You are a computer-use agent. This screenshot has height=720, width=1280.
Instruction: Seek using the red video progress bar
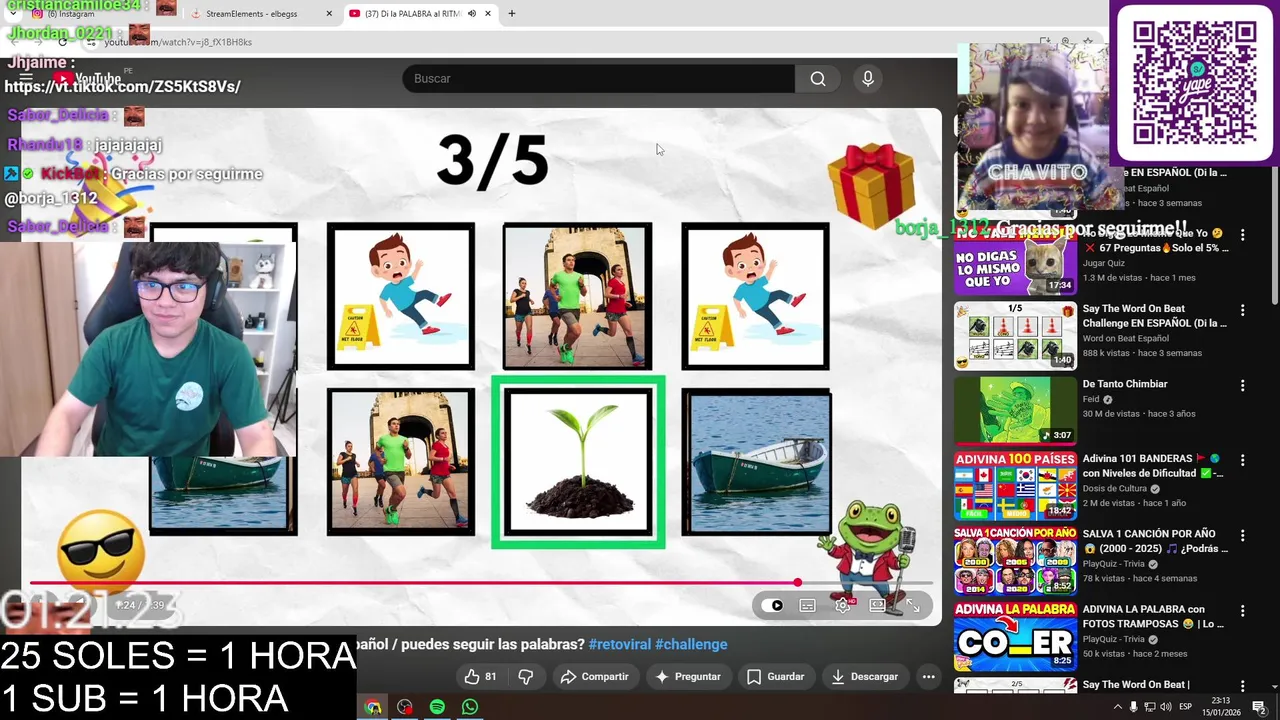(x=480, y=582)
